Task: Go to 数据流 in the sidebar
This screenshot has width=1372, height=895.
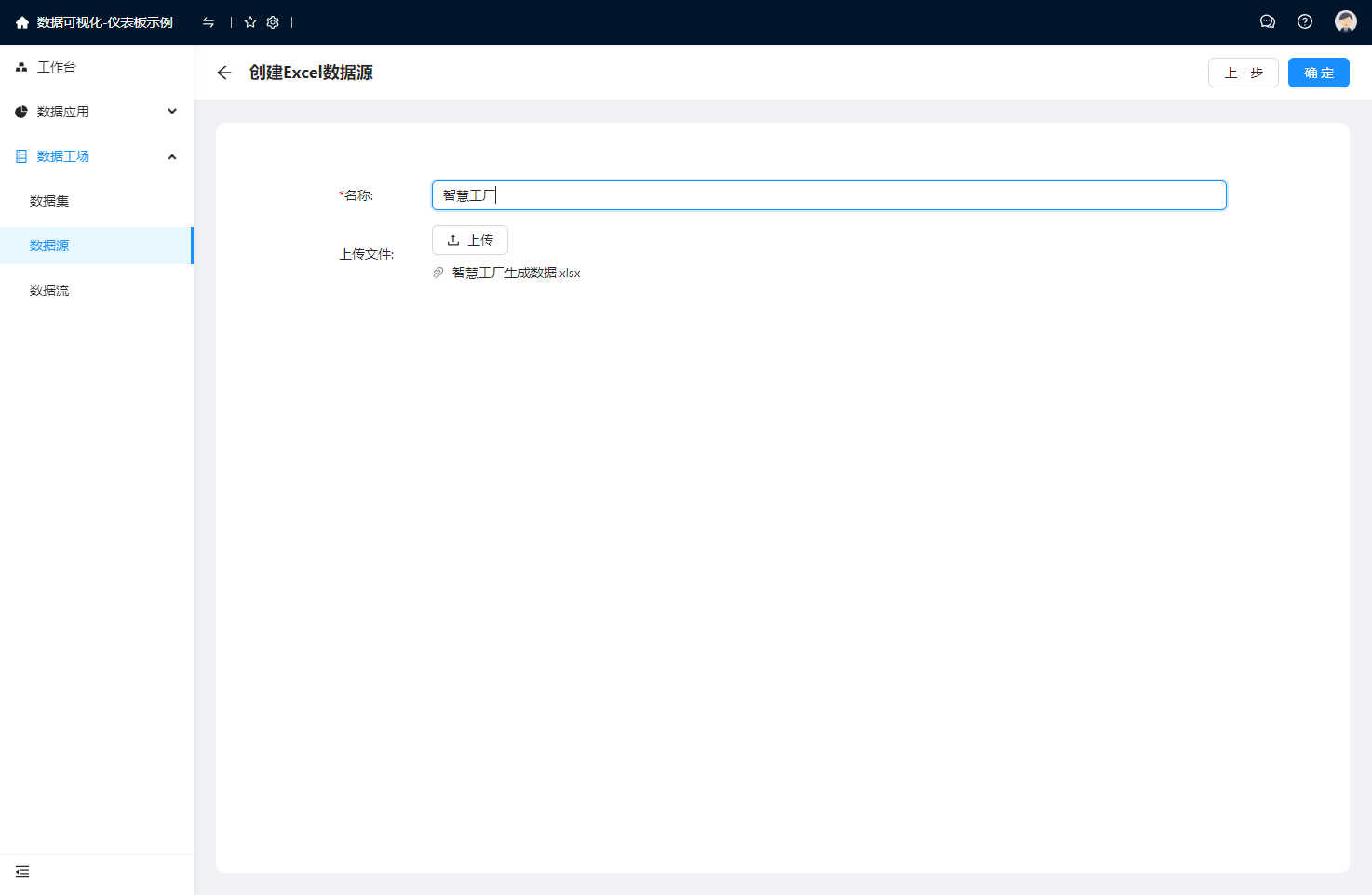Action: [49, 290]
